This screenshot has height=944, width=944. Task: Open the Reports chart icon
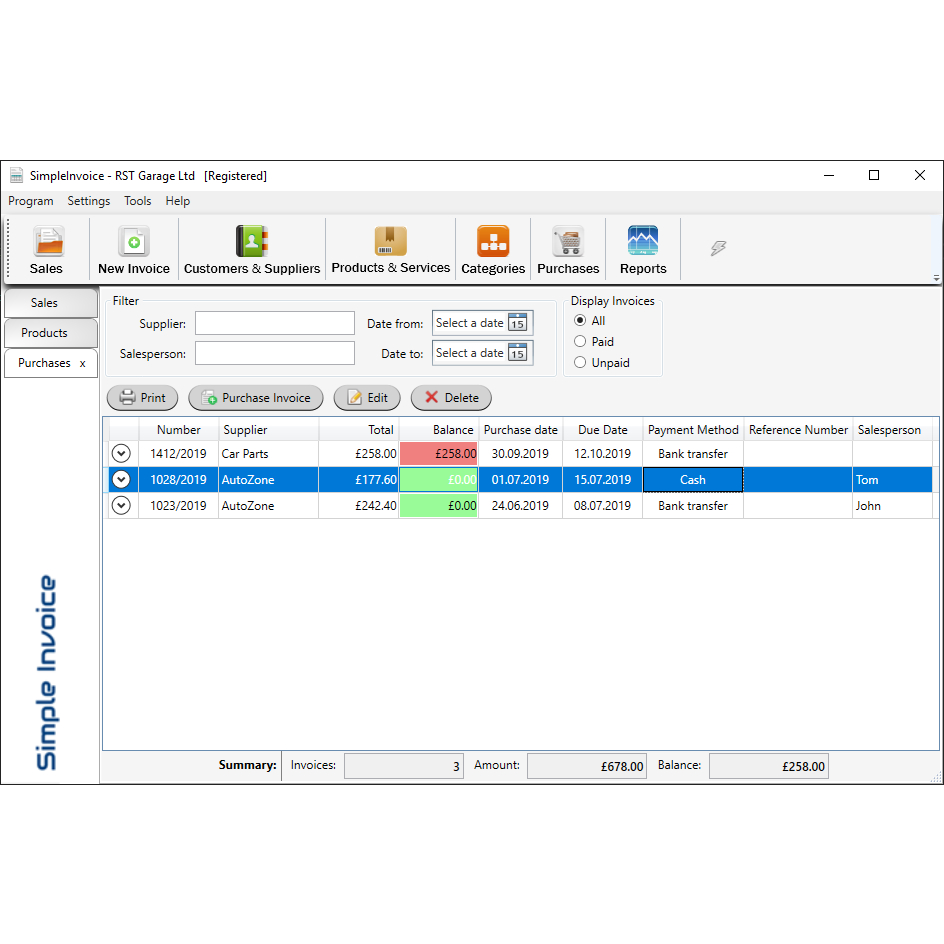coord(643,242)
